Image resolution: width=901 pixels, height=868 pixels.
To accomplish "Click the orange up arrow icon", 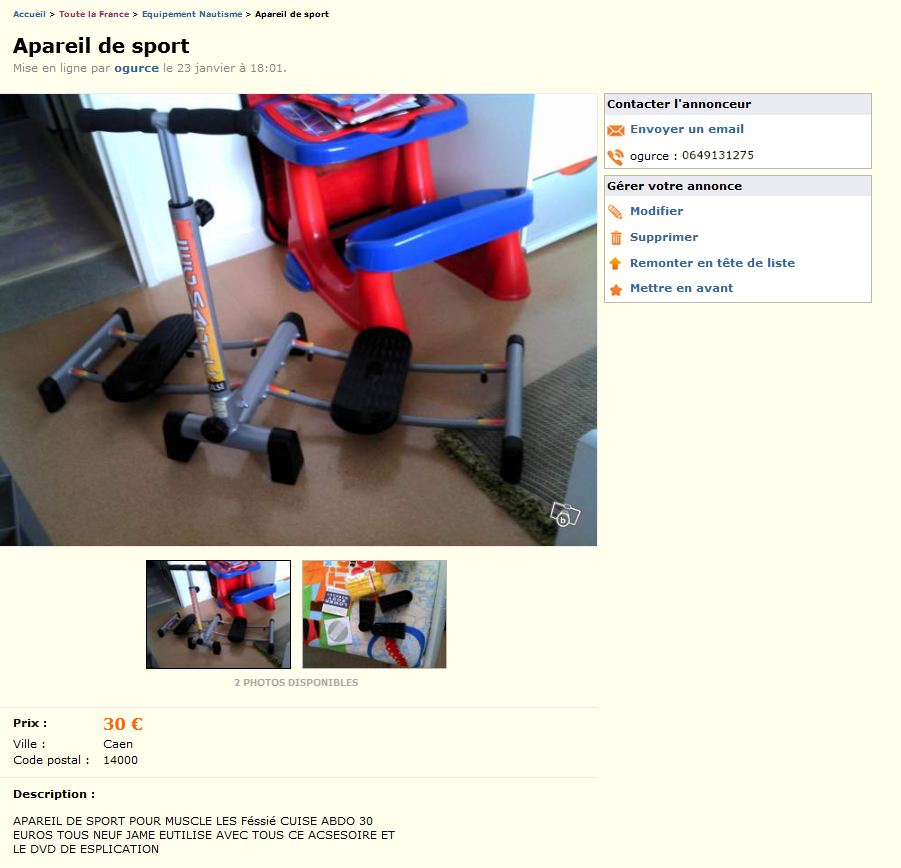I will coord(615,263).
